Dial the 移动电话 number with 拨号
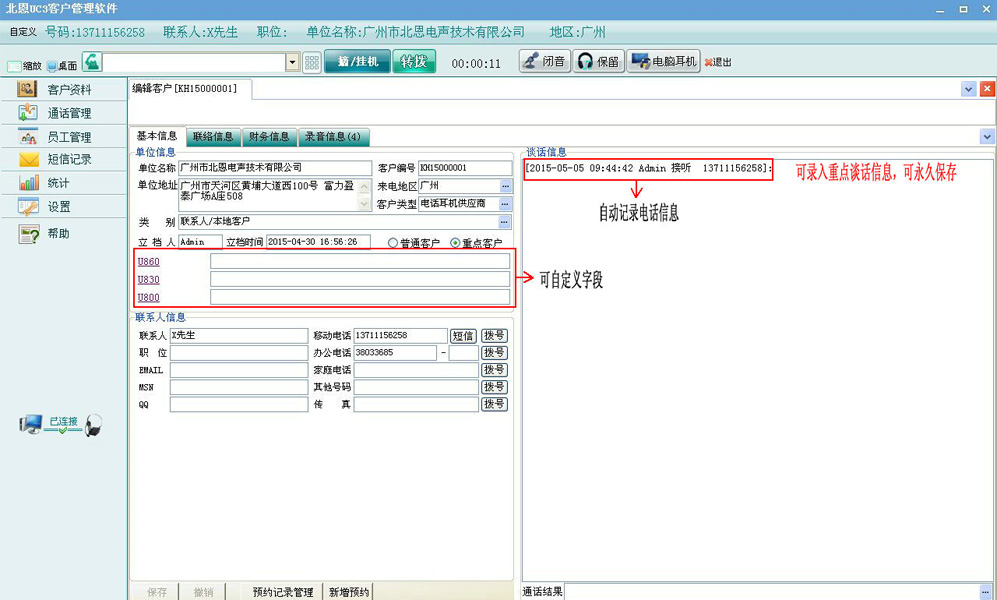 (x=494, y=336)
